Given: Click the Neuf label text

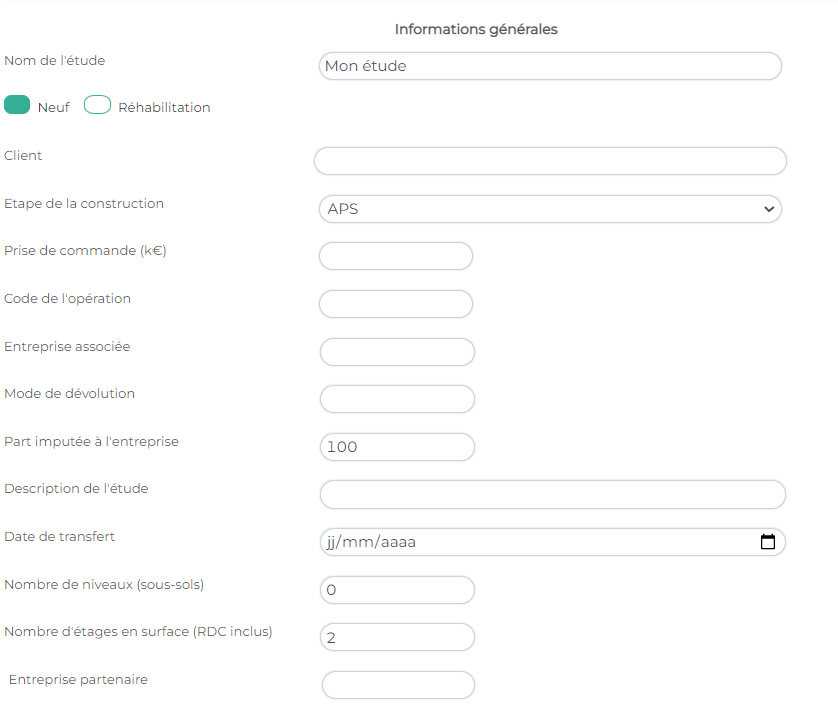Looking at the screenshot, I should [x=53, y=107].
